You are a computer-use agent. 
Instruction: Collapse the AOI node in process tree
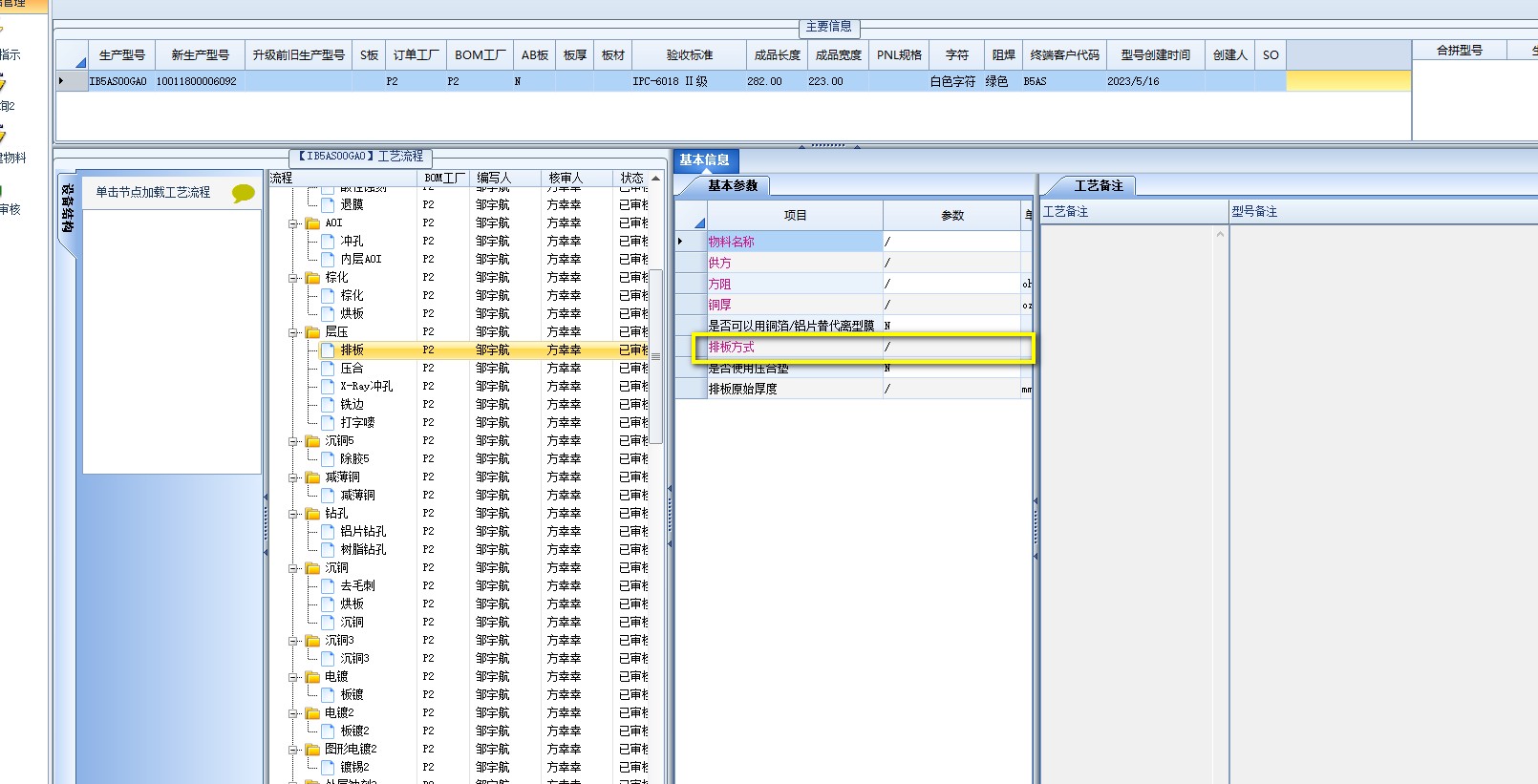pyautogui.click(x=294, y=223)
